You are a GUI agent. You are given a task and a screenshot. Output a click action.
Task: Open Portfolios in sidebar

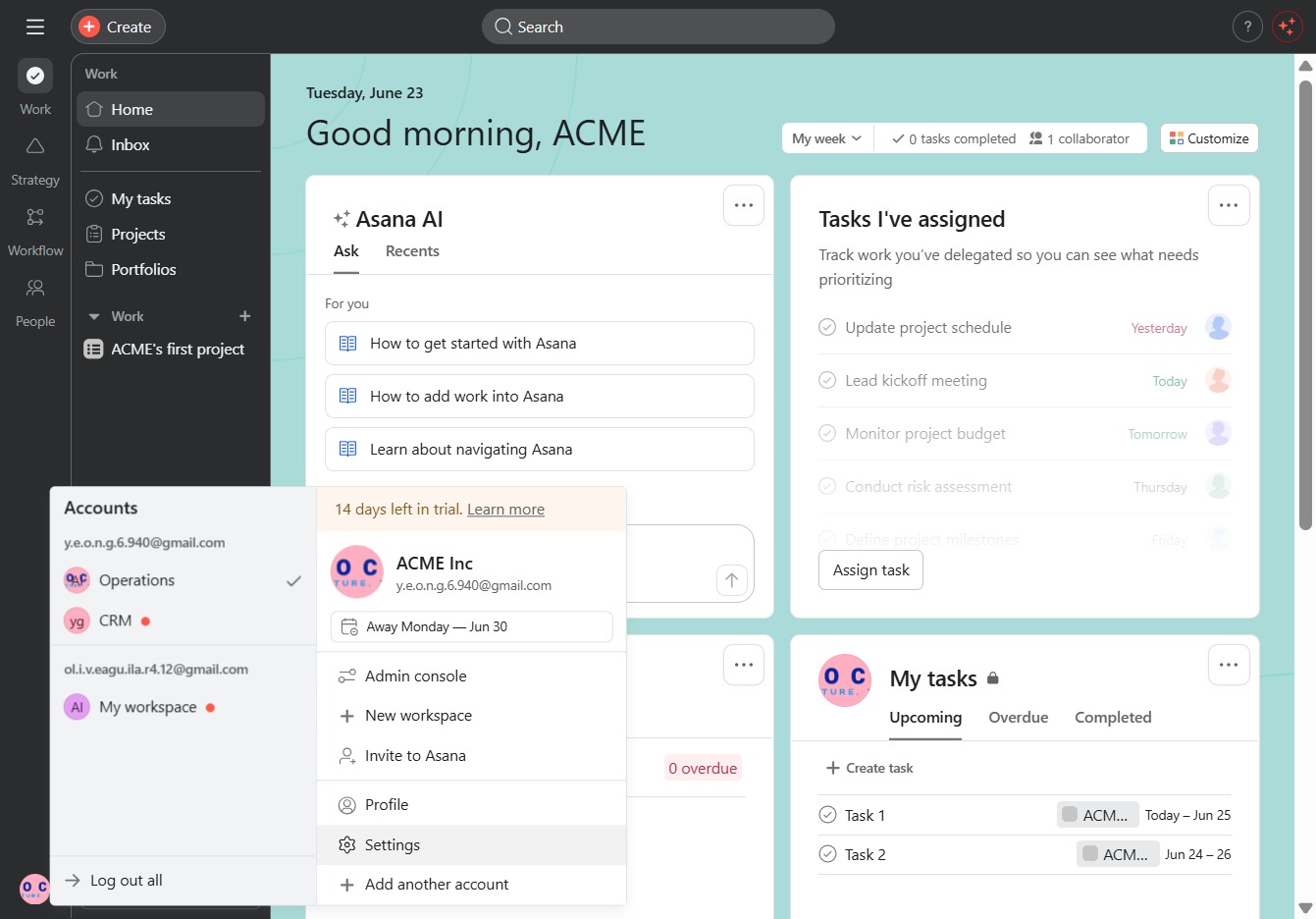pos(171,269)
